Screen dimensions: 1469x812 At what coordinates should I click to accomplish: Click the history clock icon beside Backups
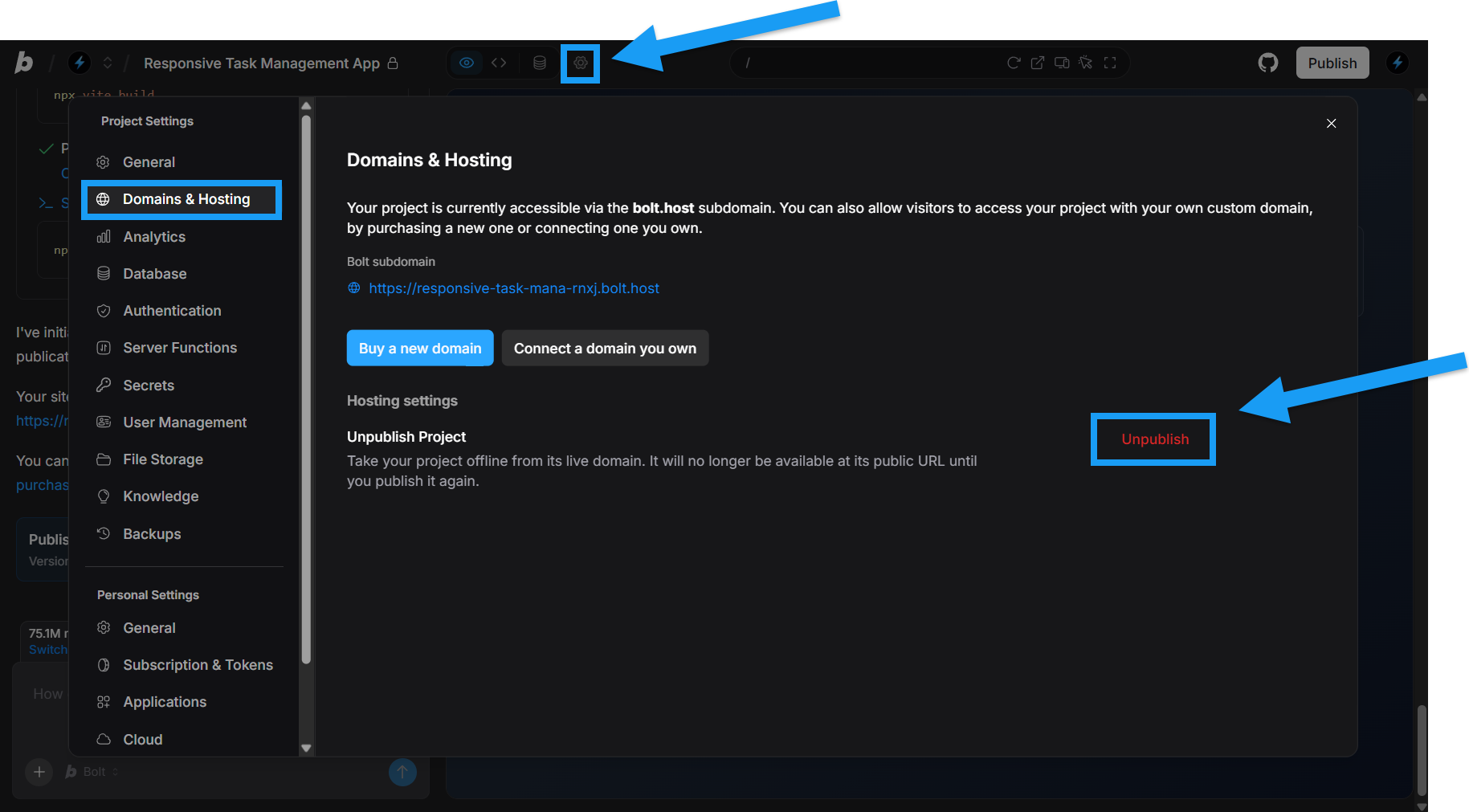[x=104, y=533]
